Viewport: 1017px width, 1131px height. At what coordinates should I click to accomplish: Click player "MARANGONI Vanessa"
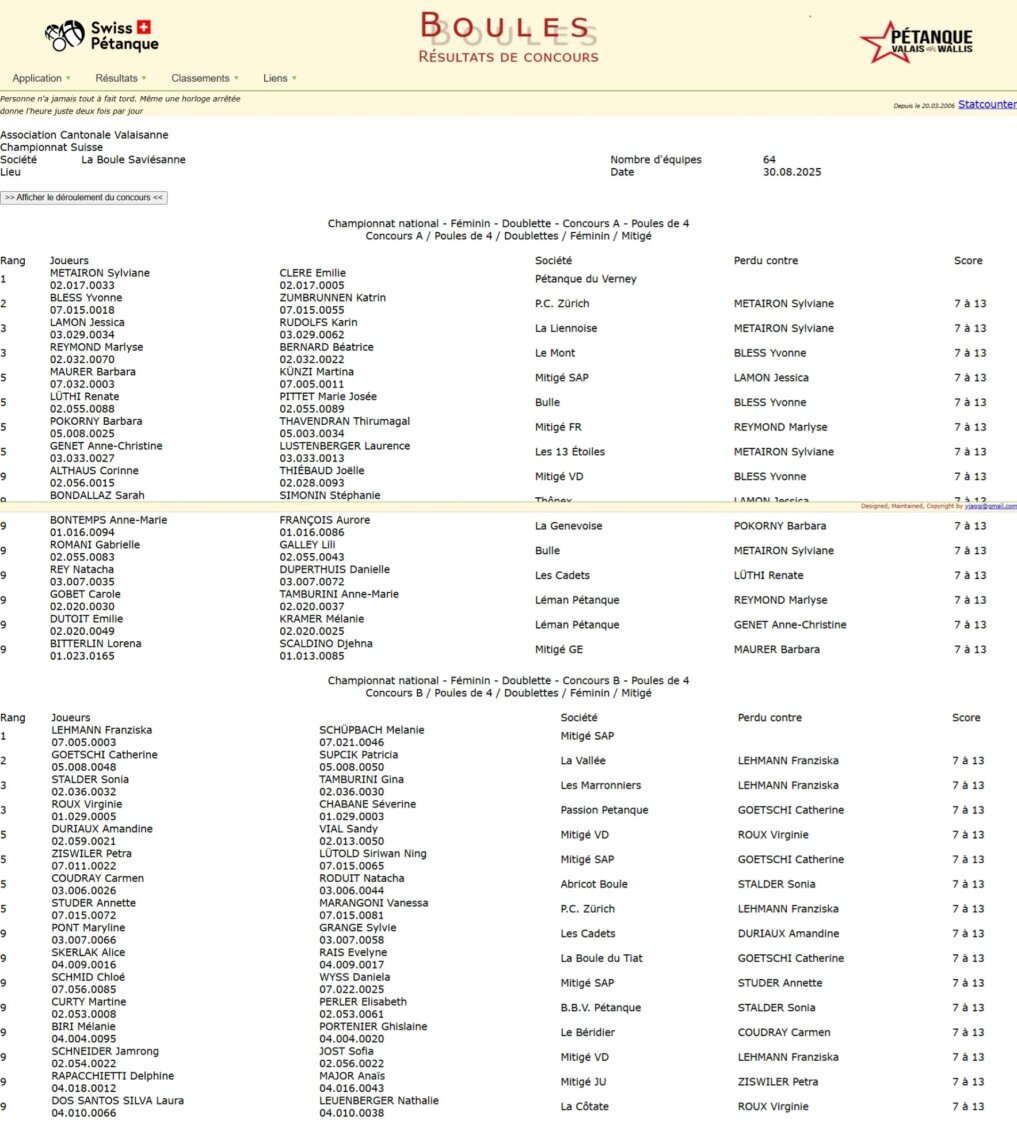pos(374,903)
